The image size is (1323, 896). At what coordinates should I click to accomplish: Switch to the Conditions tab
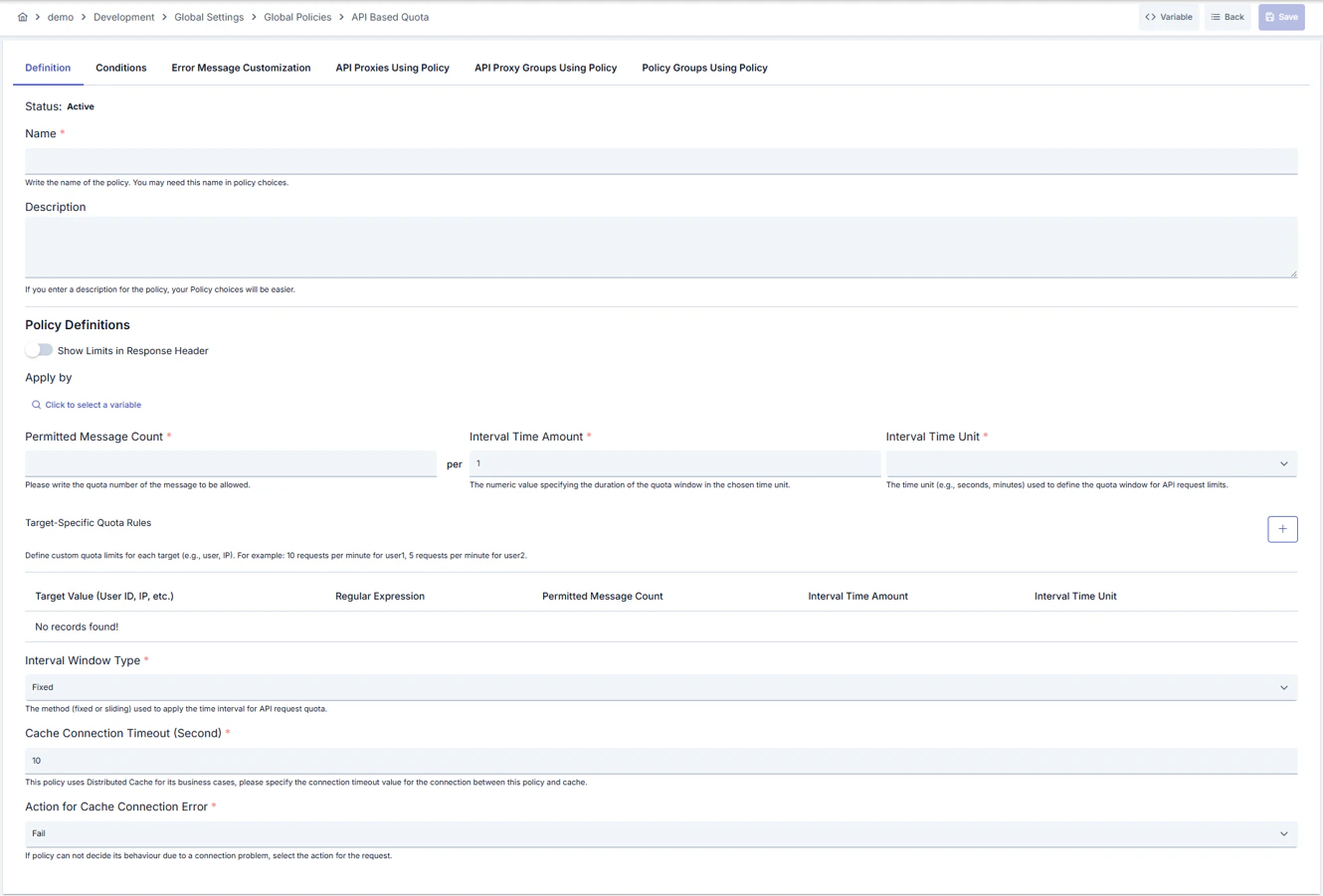(120, 68)
